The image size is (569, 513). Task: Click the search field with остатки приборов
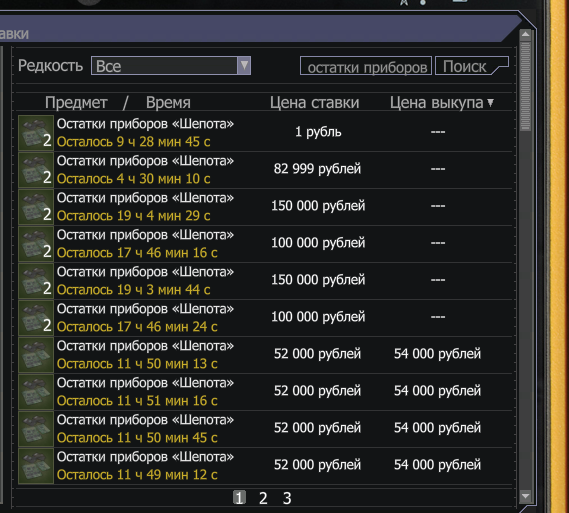point(366,66)
